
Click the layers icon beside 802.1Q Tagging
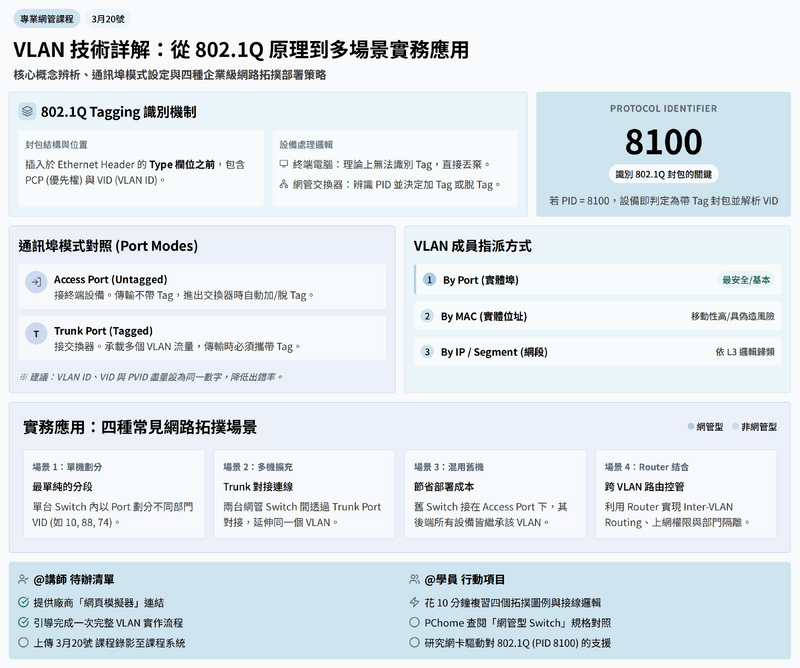coord(28,112)
